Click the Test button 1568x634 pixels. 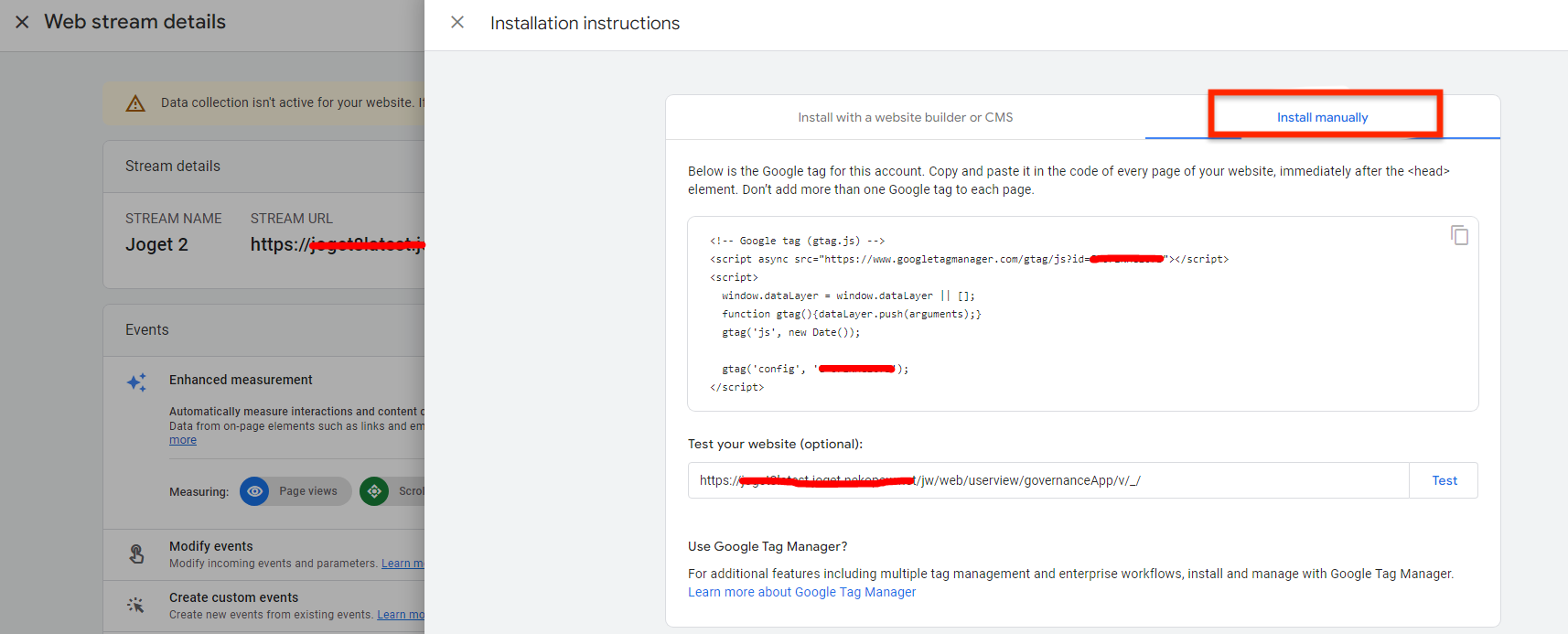[1444, 480]
